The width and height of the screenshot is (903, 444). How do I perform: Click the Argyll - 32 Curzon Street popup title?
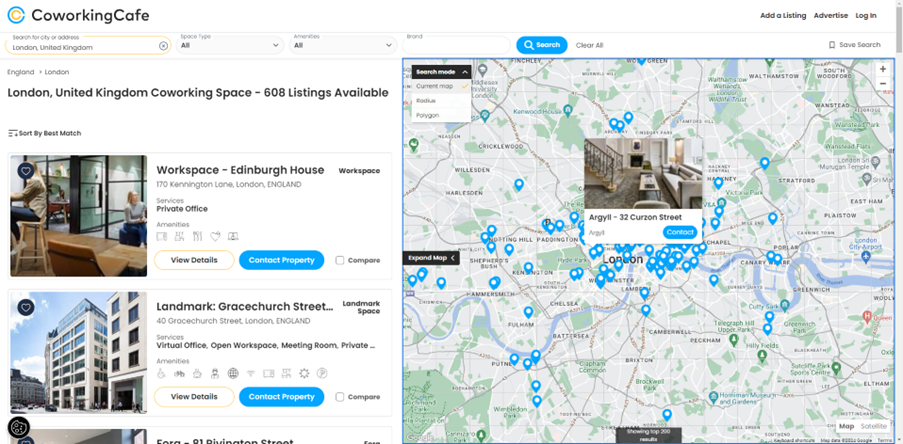click(635, 218)
